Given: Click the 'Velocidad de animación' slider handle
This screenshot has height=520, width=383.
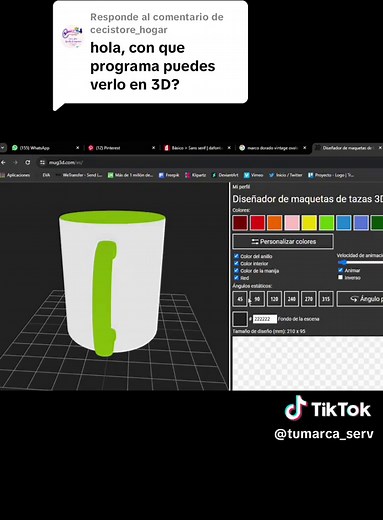Looking at the screenshot, I should pos(343,263).
